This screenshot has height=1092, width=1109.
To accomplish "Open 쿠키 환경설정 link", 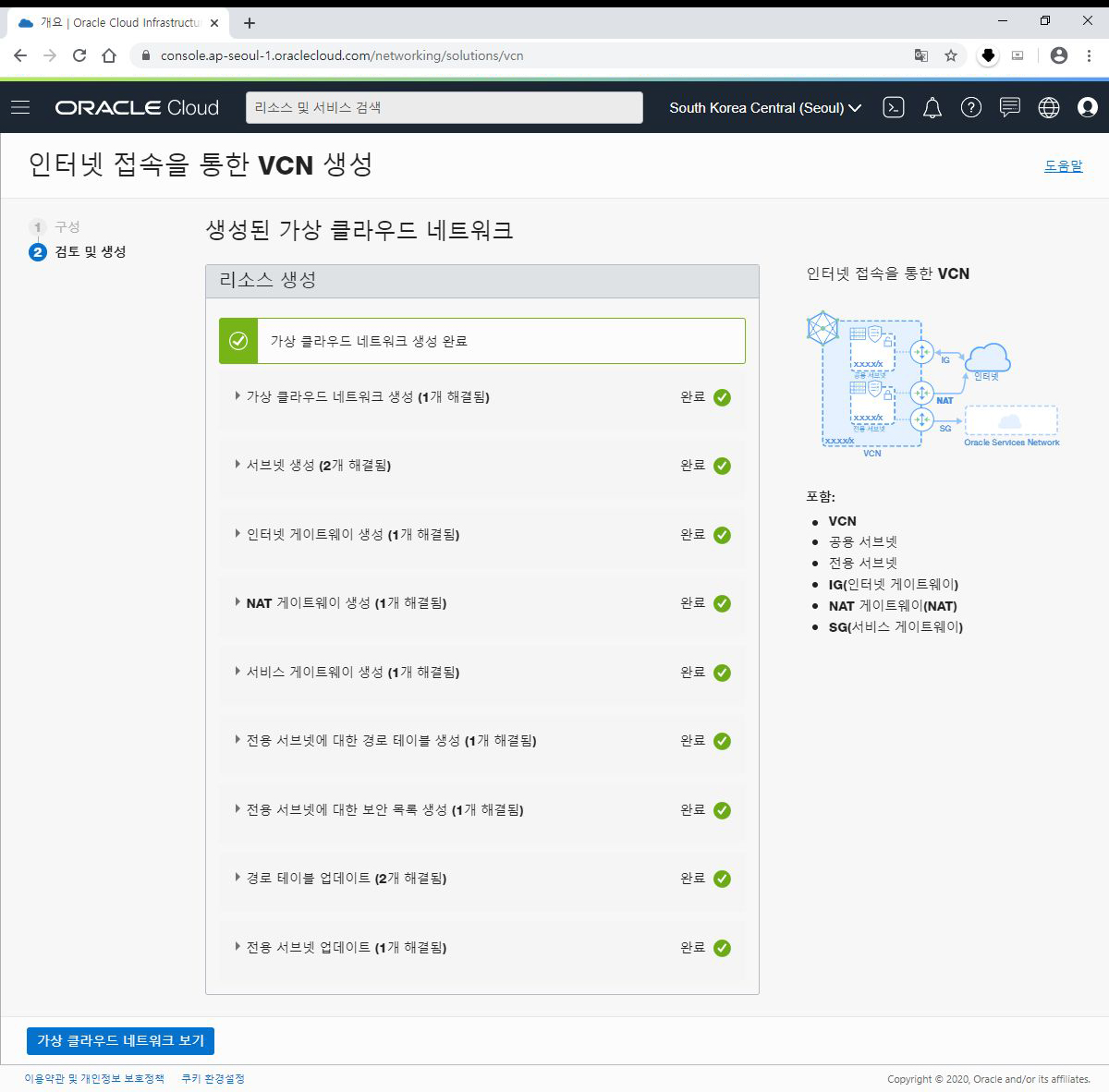I will coord(213,1078).
